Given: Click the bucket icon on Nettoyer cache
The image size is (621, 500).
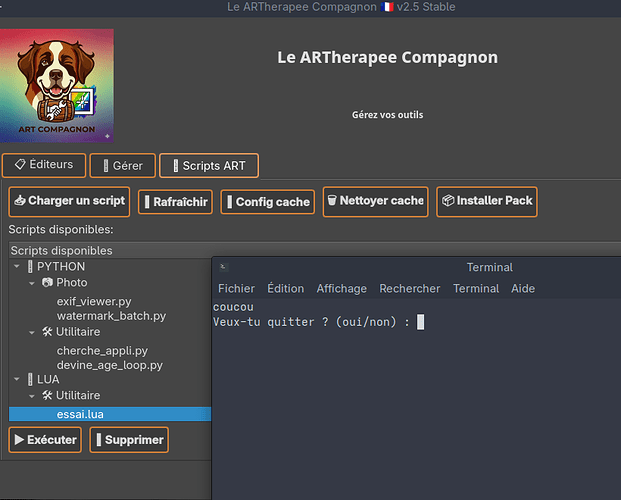Looking at the screenshot, I should (332, 200).
